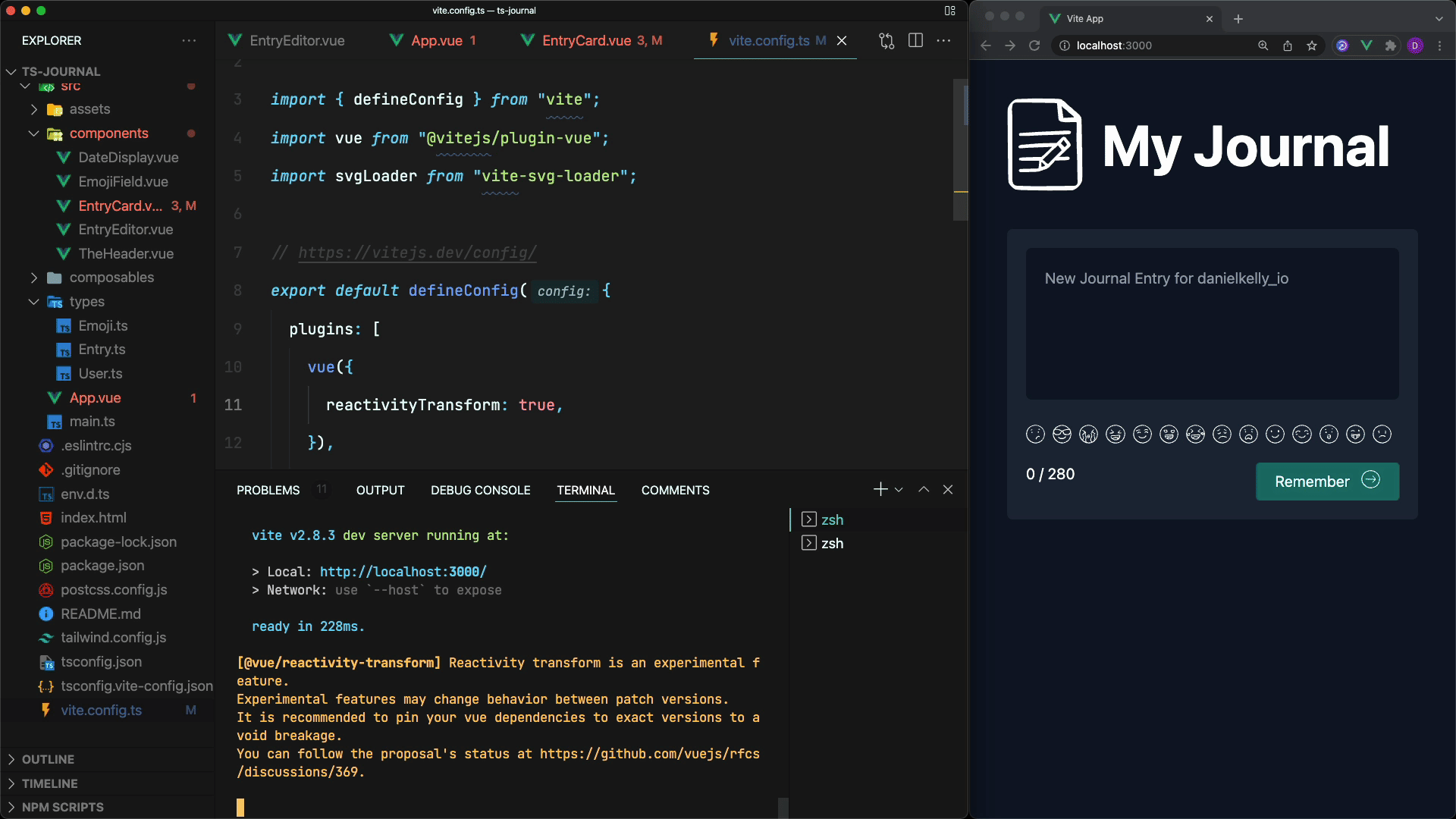Click the zoom magnifier in address bar
The width and height of the screenshot is (1456, 819).
click(x=1263, y=45)
